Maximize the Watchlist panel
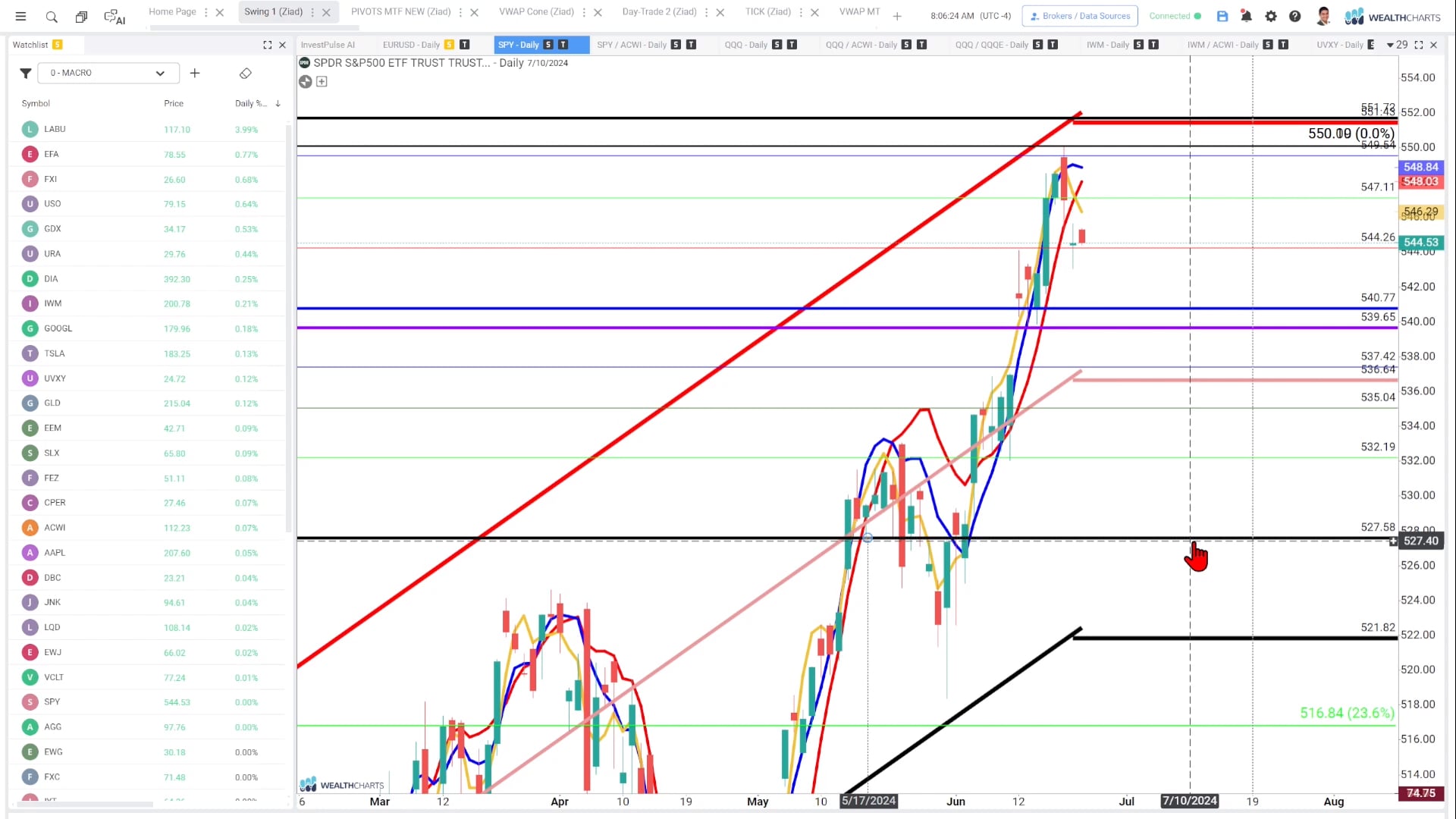Screen dimensions: 1456x819 click(x=267, y=45)
